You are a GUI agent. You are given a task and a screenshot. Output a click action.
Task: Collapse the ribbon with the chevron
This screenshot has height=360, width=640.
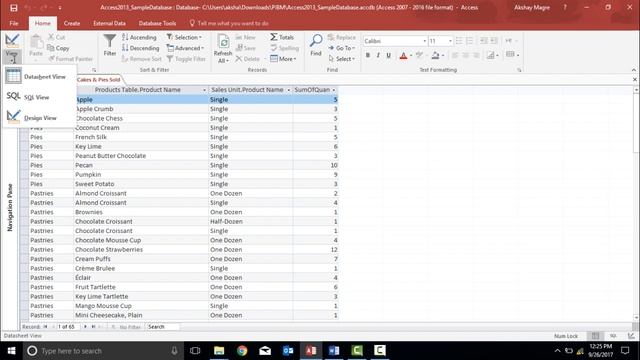point(633,70)
